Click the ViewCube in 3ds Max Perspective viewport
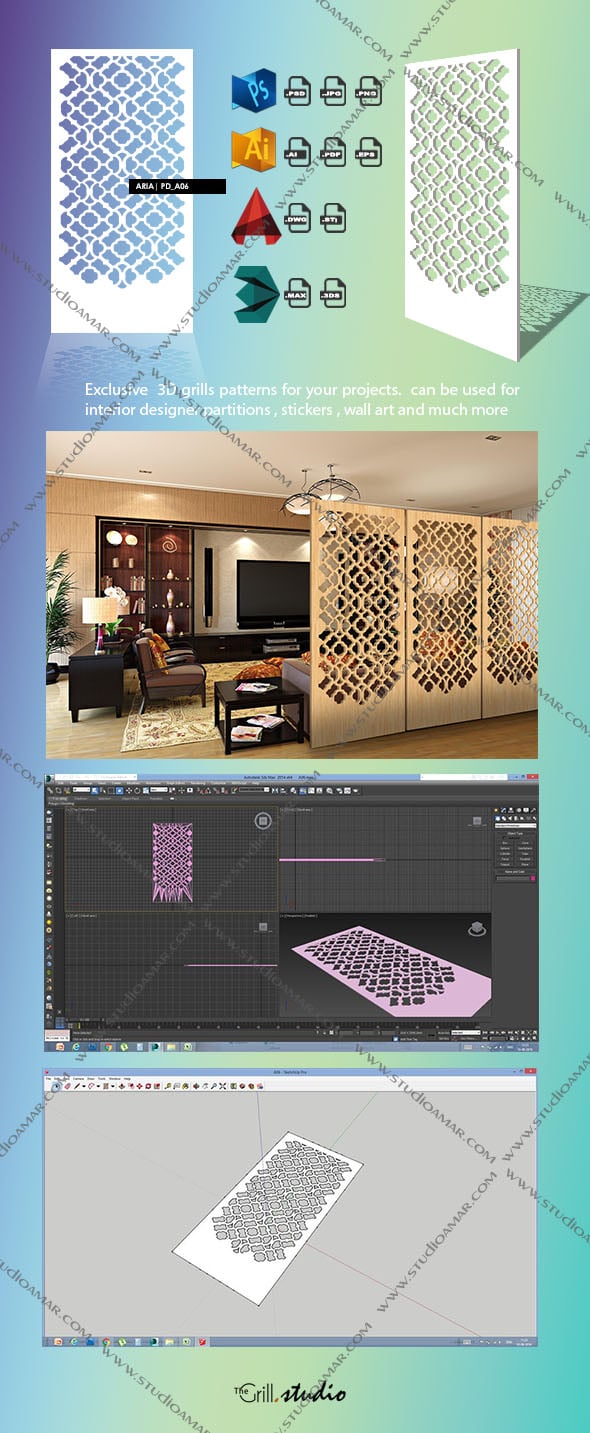Image resolution: width=590 pixels, height=1433 pixels. pyautogui.click(x=477, y=928)
